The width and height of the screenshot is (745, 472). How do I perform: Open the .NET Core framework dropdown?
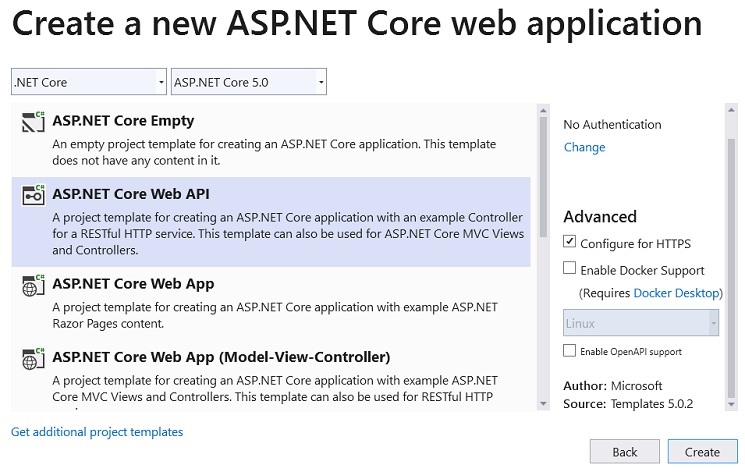click(89, 82)
